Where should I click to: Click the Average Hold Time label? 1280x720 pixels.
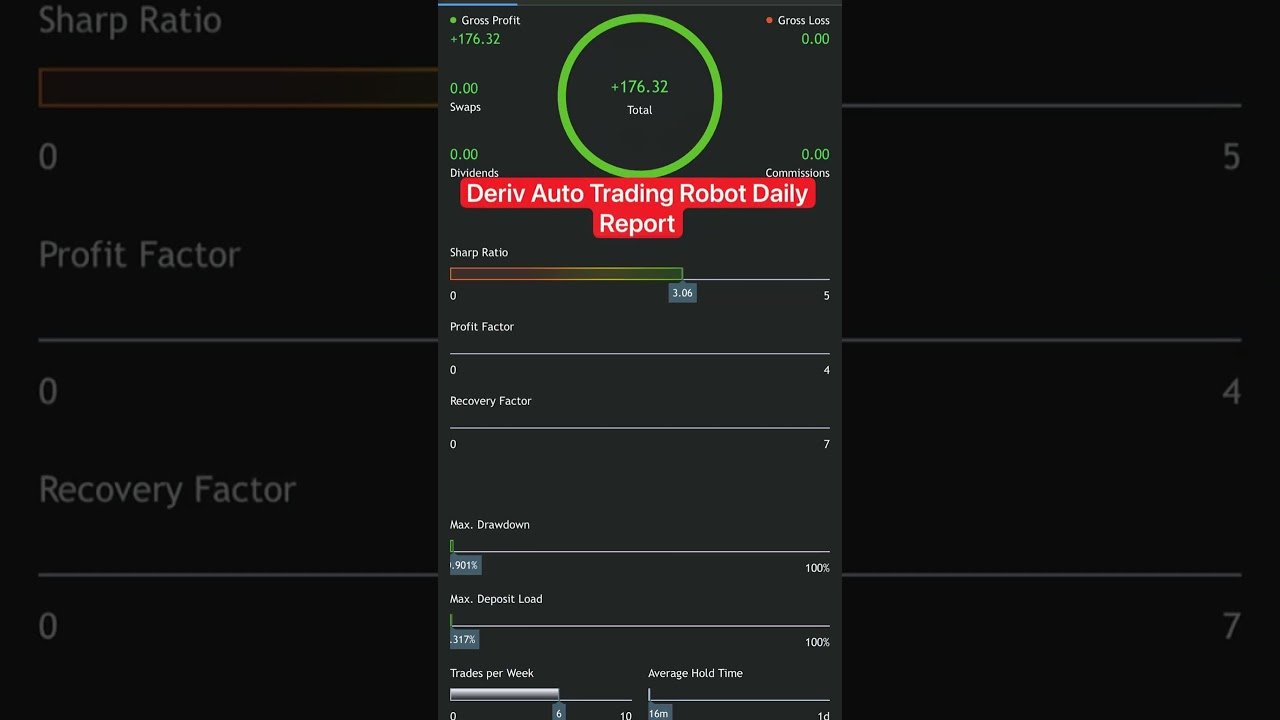pos(695,673)
